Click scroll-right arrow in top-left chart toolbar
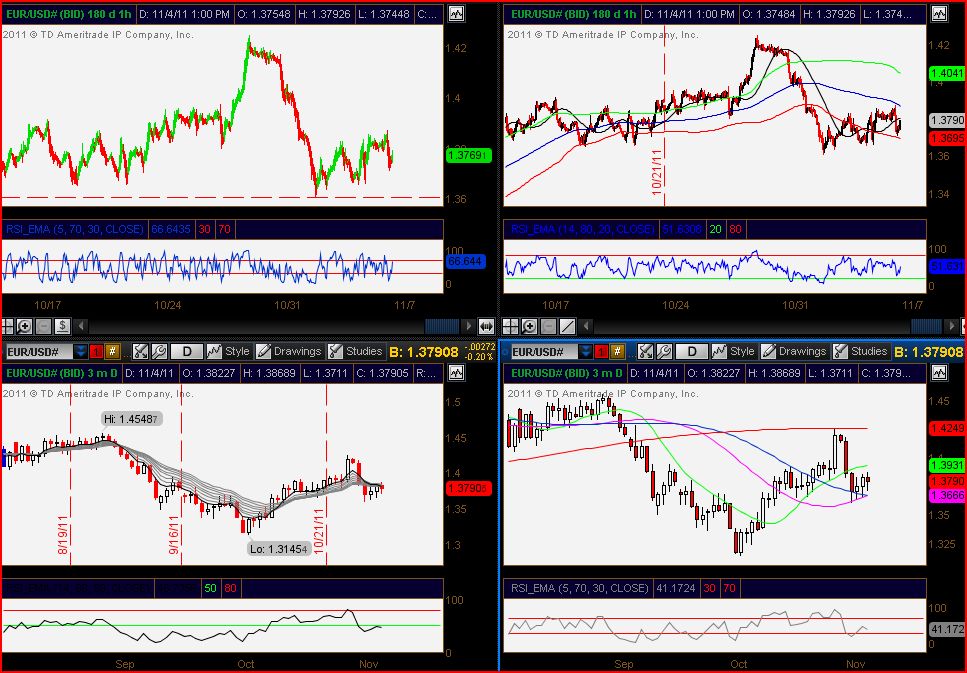The height and width of the screenshot is (673, 967). (469, 326)
